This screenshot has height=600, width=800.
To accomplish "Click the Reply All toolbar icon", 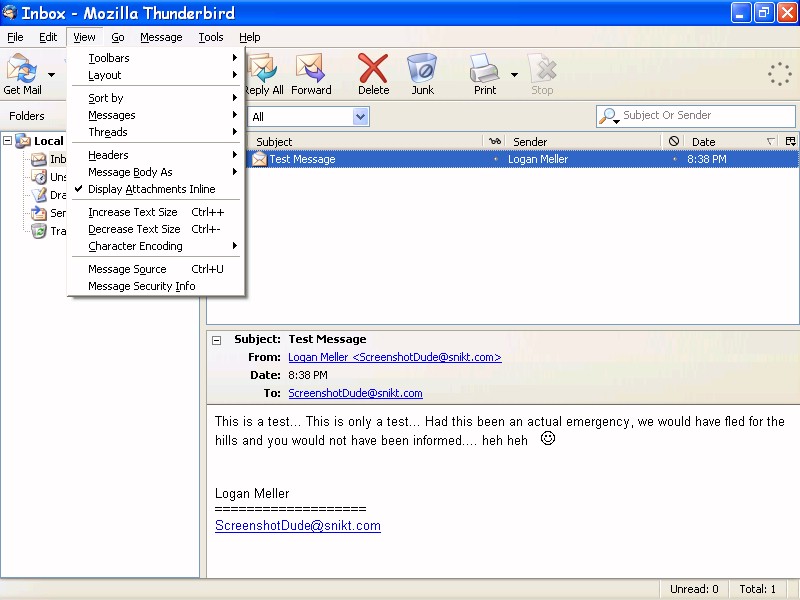I will coord(262,69).
